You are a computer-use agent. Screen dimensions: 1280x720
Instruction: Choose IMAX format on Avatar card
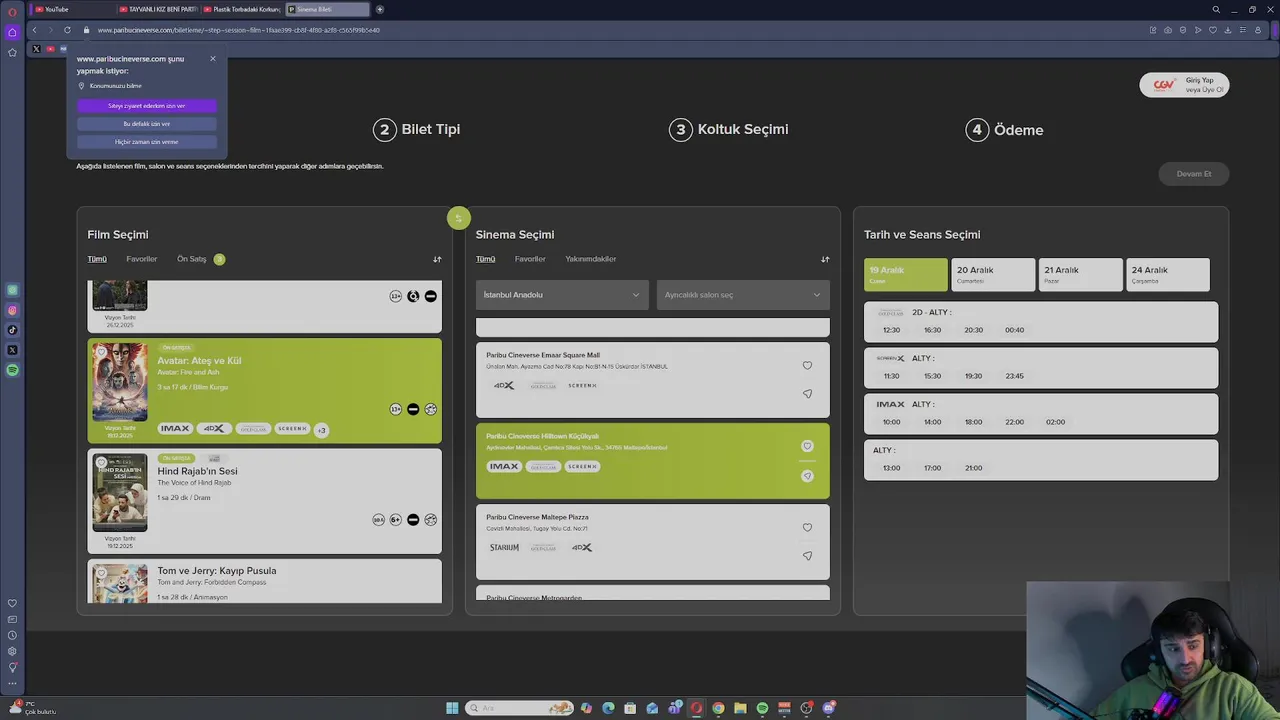point(175,429)
